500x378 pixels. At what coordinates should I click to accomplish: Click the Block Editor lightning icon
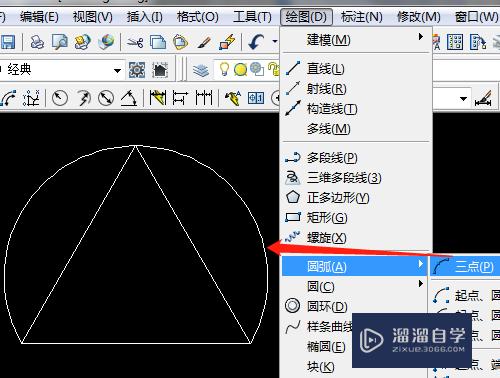pos(227,42)
